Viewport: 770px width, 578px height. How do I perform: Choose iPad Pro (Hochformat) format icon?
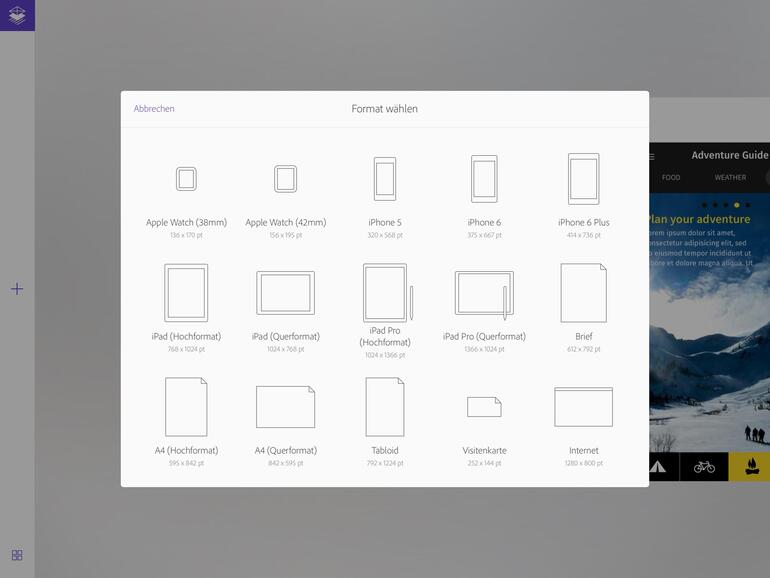tap(388, 293)
